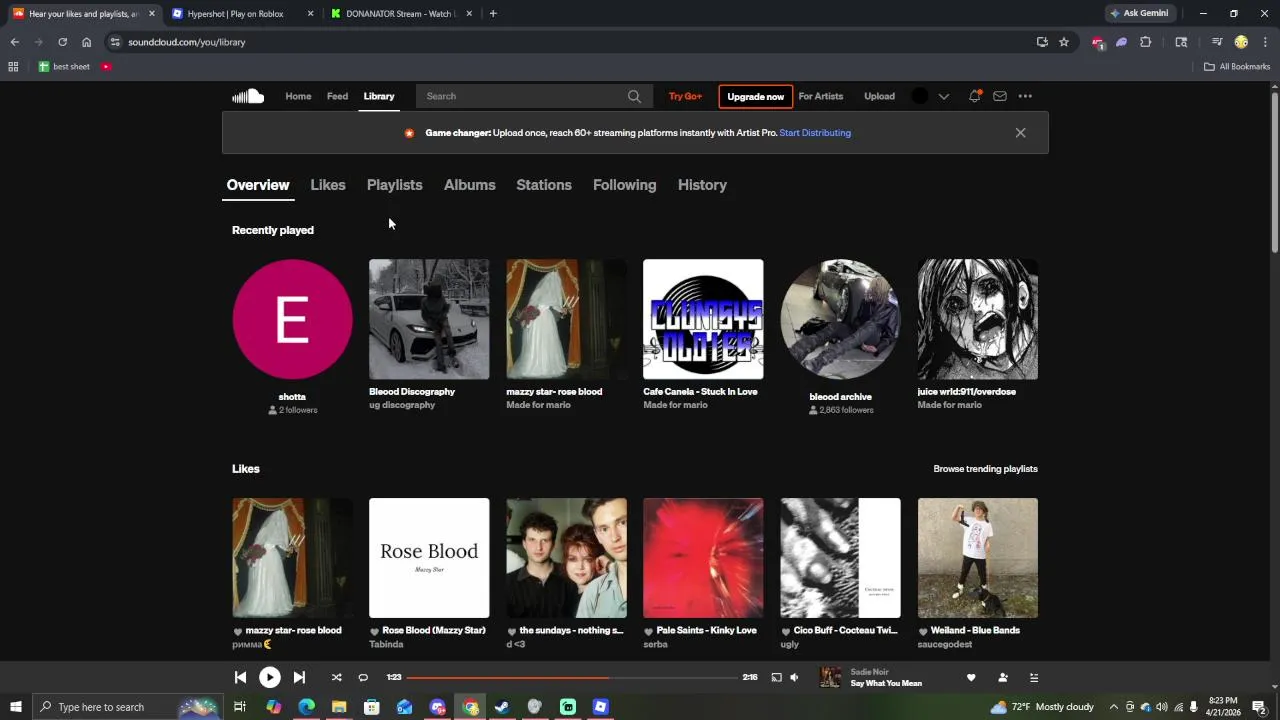The image size is (1280, 720).
Task: Install the SoundCloud app from address bar
Action: [x=1042, y=42]
